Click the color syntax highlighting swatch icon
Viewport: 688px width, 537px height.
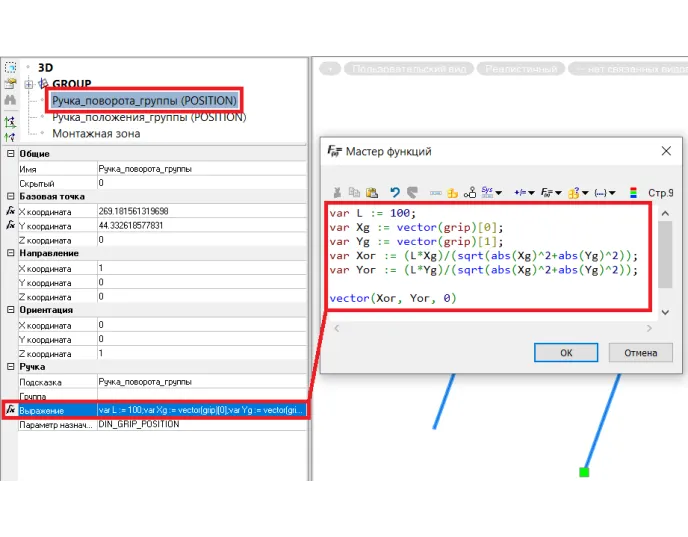click(x=633, y=192)
